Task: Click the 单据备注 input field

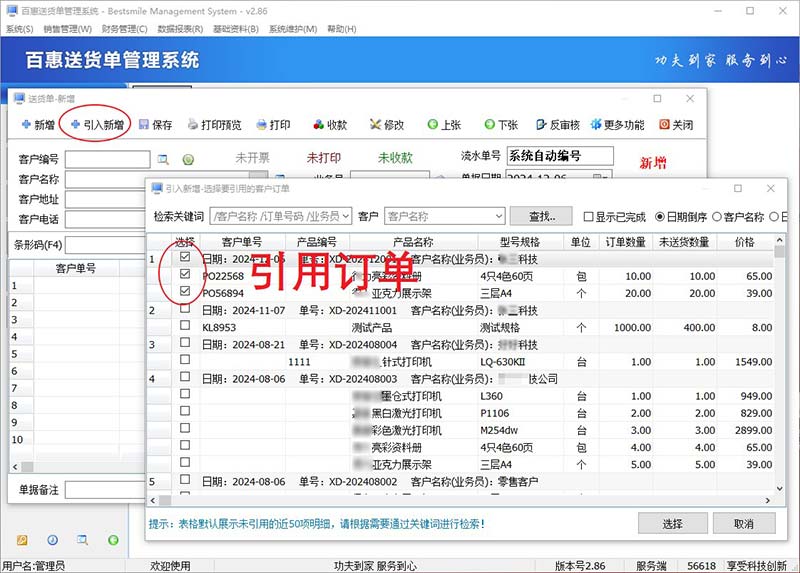Action: click(x=106, y=490)
